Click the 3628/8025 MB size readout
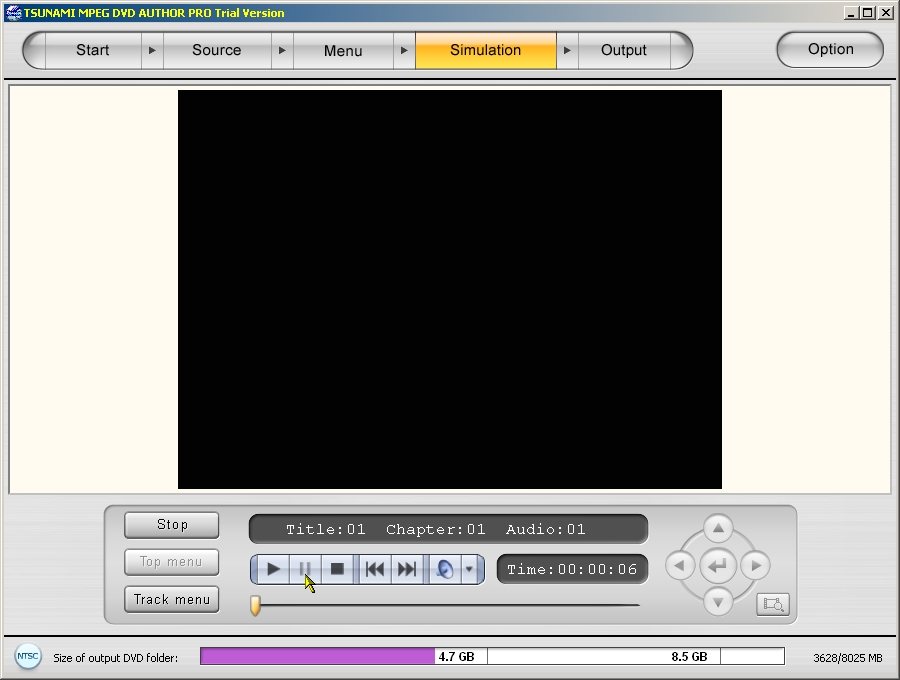 point(847,658)
